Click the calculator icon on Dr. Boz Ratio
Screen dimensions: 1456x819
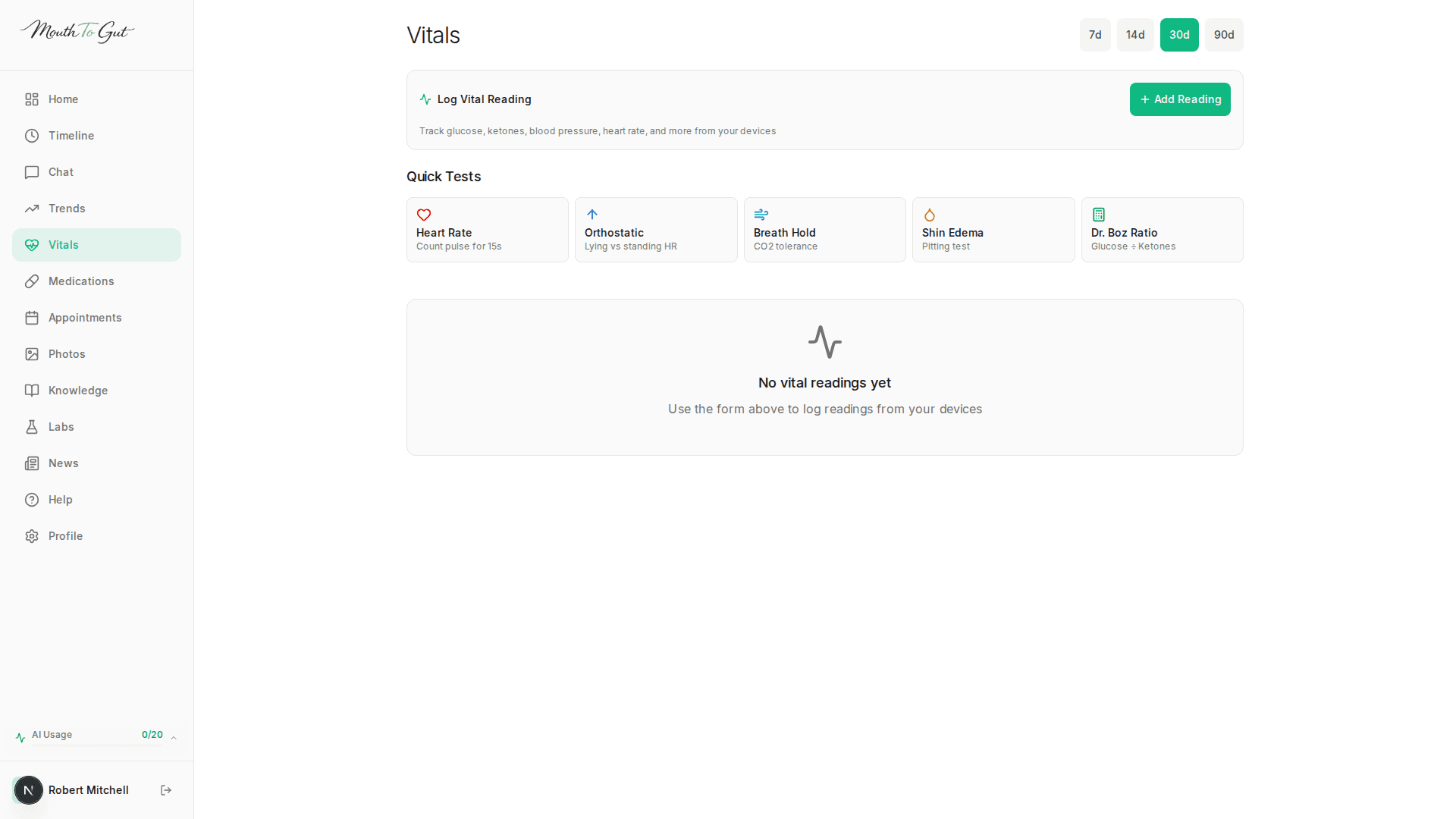tap(1098, 215)
